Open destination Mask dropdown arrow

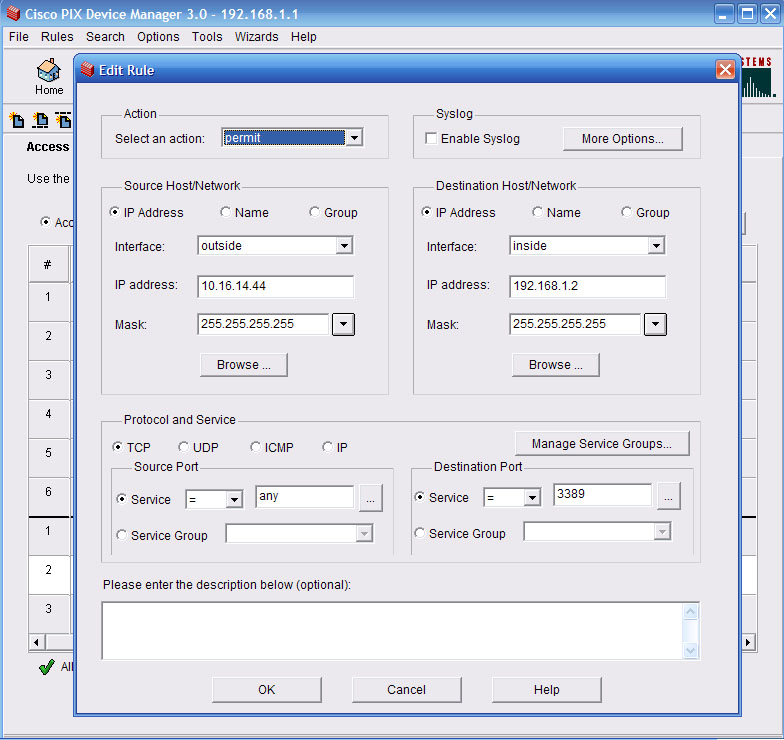tap(656, 324)
